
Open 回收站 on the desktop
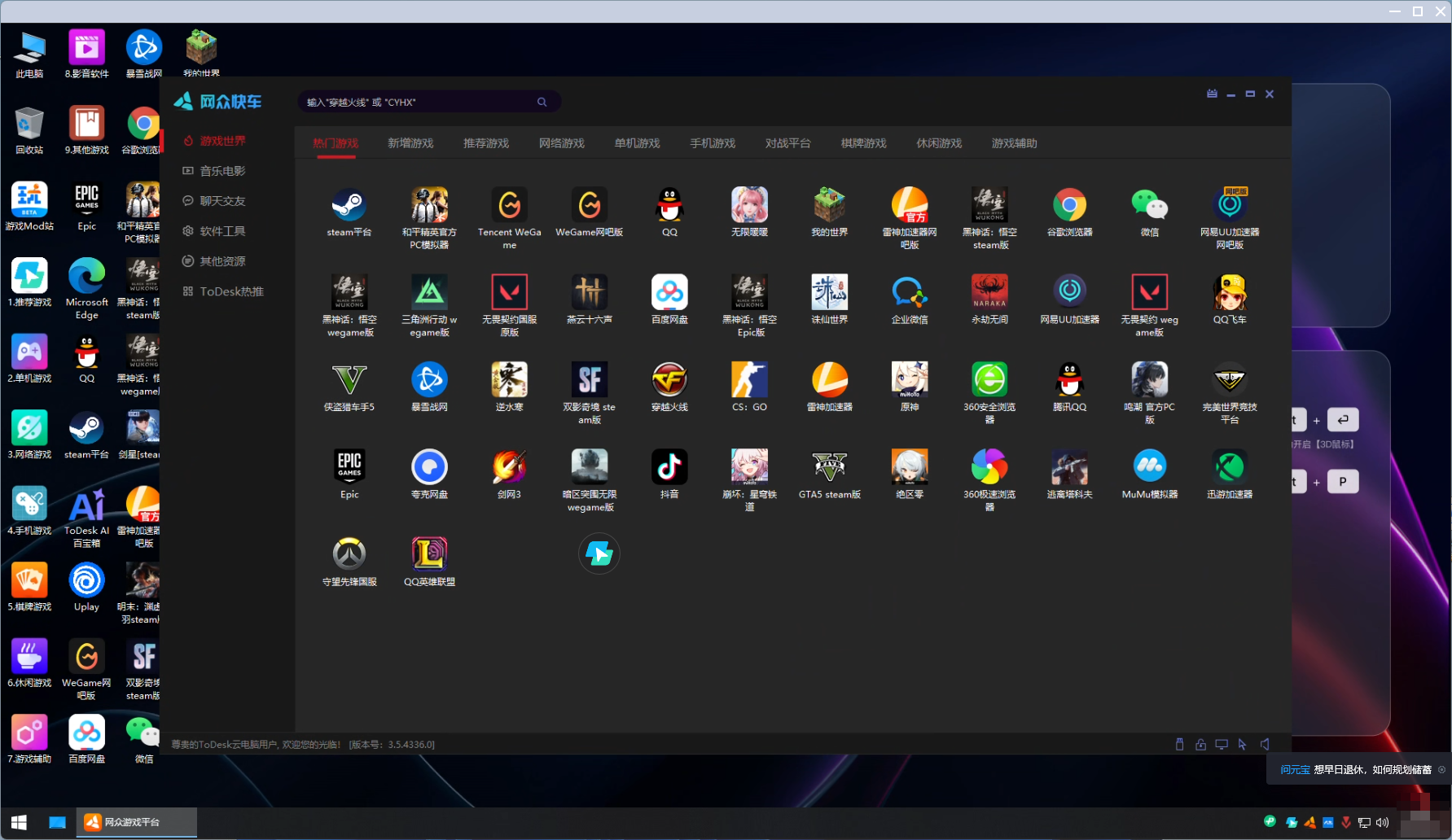click(x=29, y=130)
